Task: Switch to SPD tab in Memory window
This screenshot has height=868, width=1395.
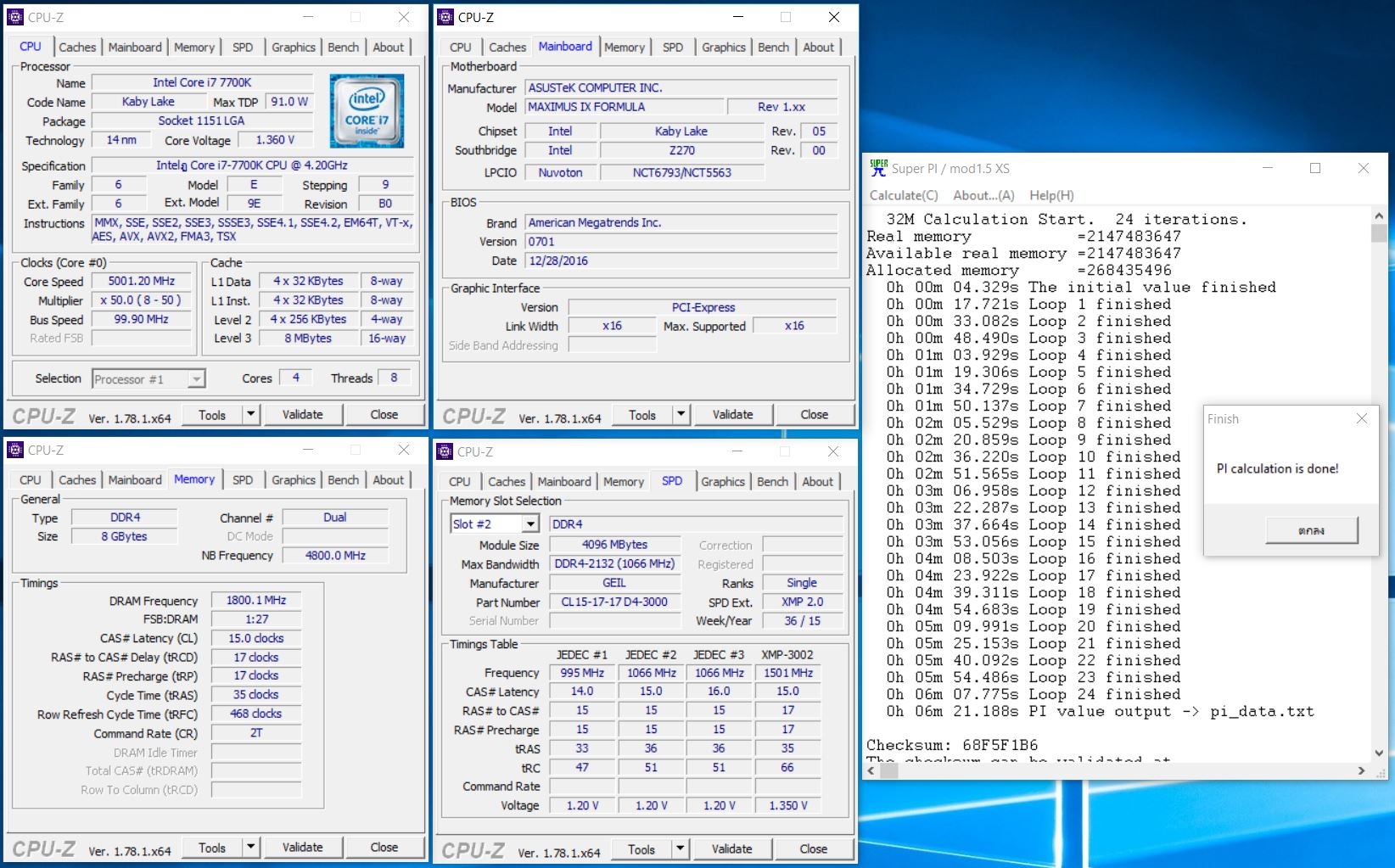Action: [243, 480]
